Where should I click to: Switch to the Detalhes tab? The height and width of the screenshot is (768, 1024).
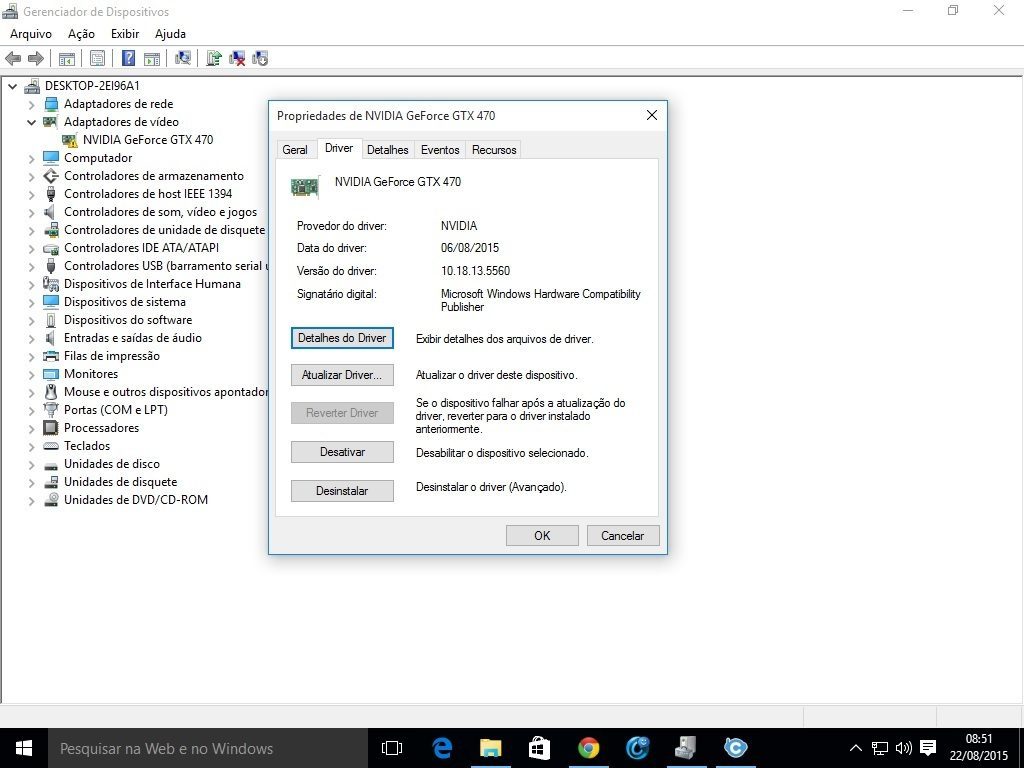[387, 150]
